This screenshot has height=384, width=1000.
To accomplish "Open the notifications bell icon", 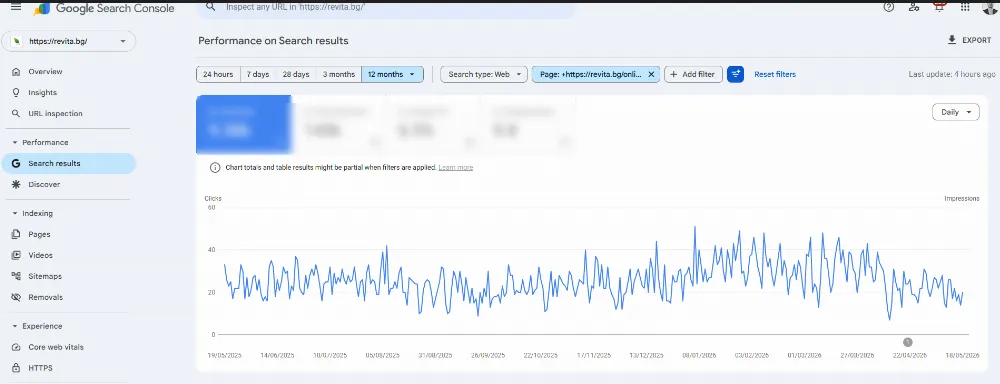I will pos(939,7).
